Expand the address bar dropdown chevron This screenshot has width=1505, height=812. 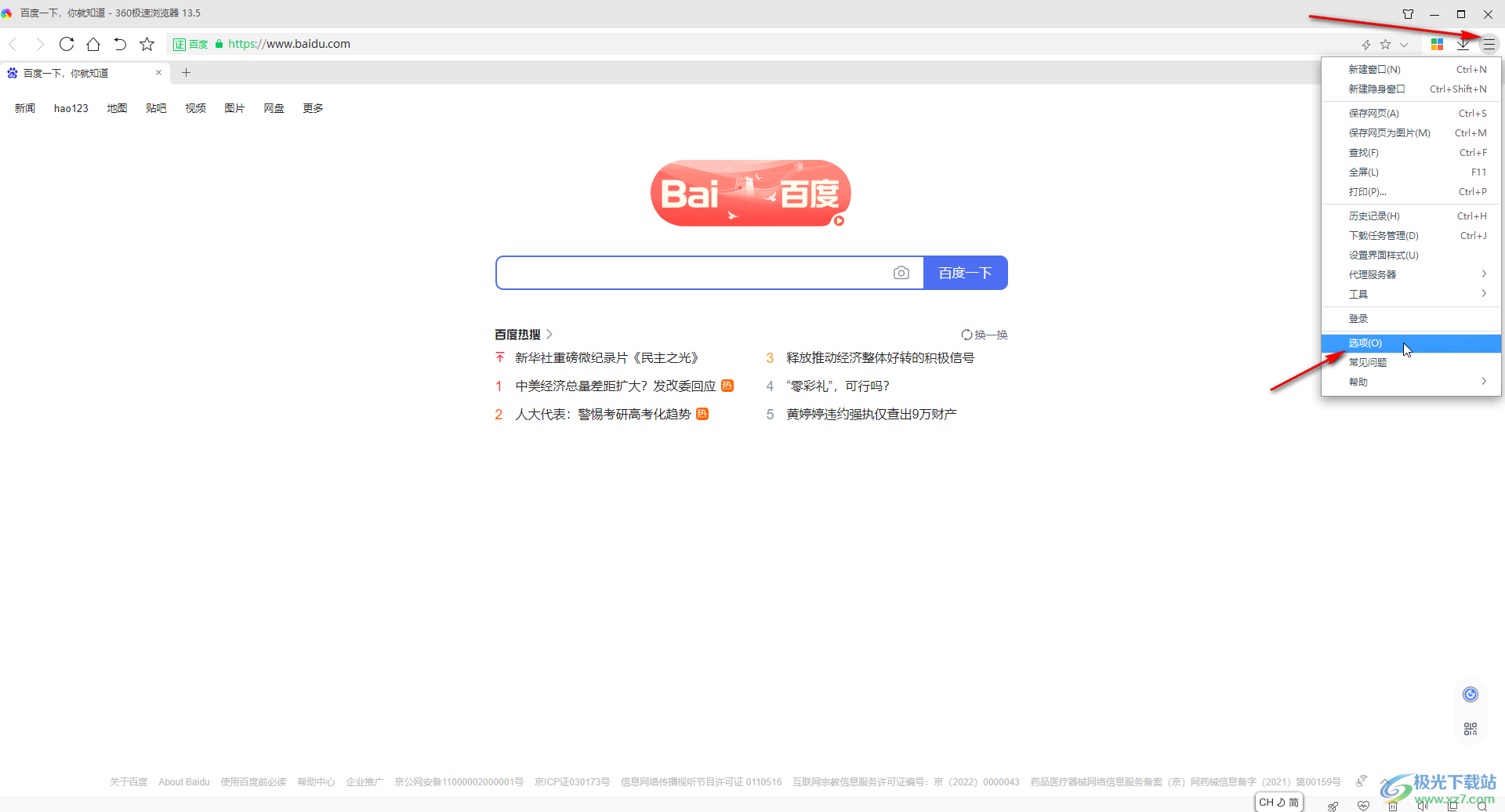tap(1404, 45)
